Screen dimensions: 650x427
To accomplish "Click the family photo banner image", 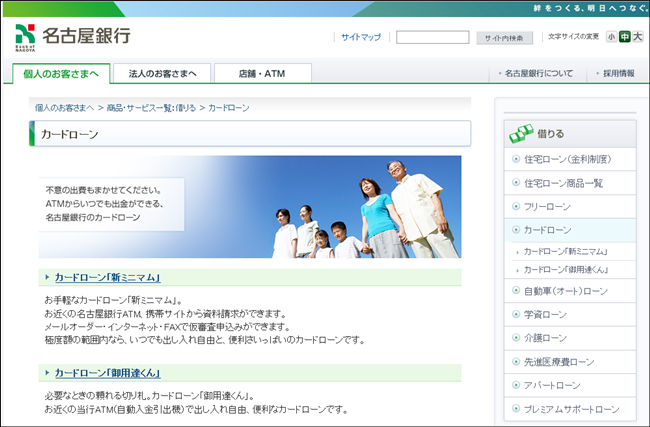I will click(250, 207).
